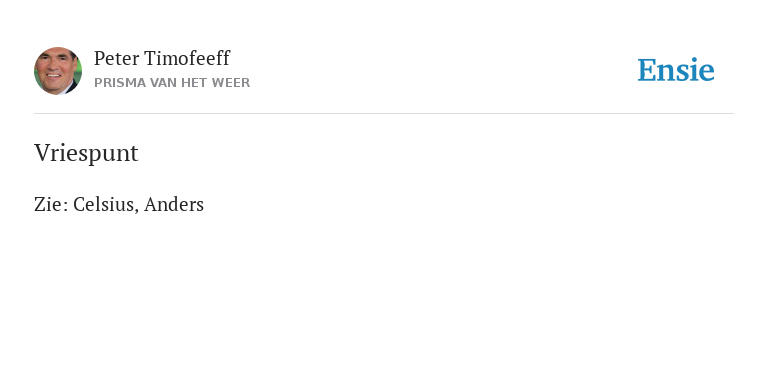This screenshot has height=384, width=768.
Task: Click the face in the author avatar
Action: [55, 71]
